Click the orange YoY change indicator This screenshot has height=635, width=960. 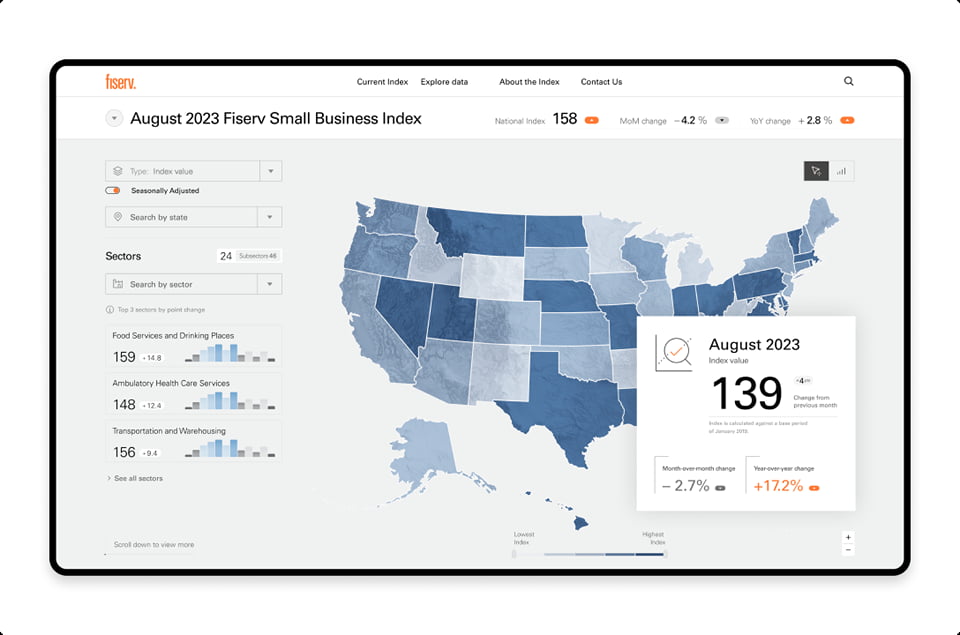tap(847, 120)
